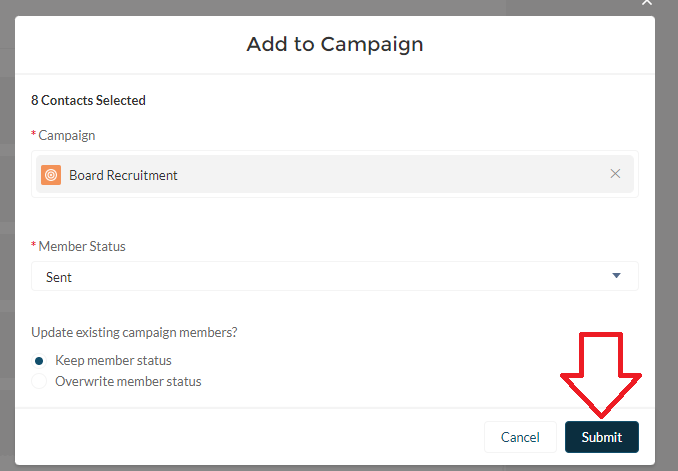Click the Add to Campaign dialog title
This screenshot has width=678, height=471.
point(335,44)
